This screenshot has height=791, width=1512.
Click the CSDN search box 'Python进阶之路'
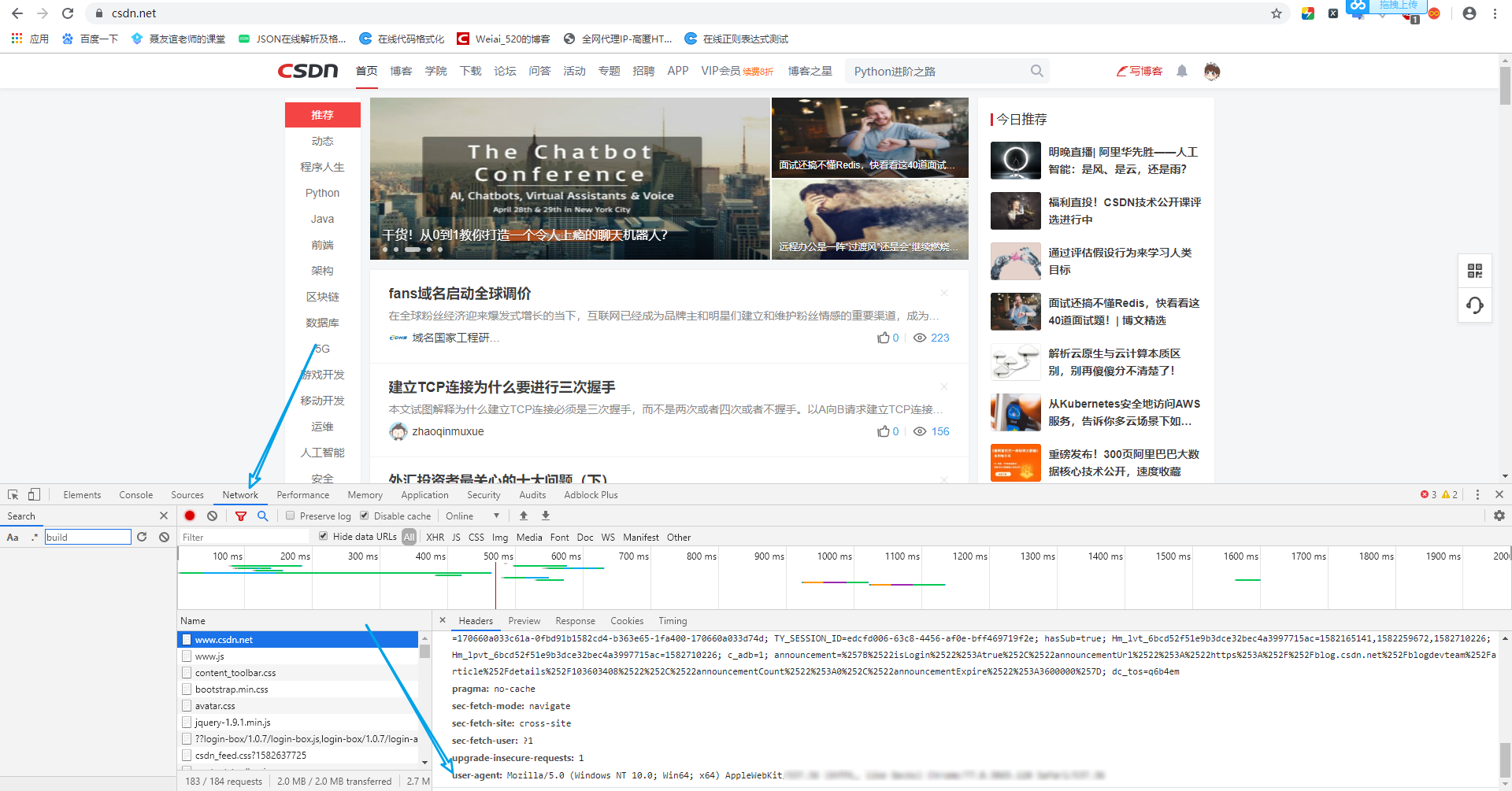coord(939,71)
